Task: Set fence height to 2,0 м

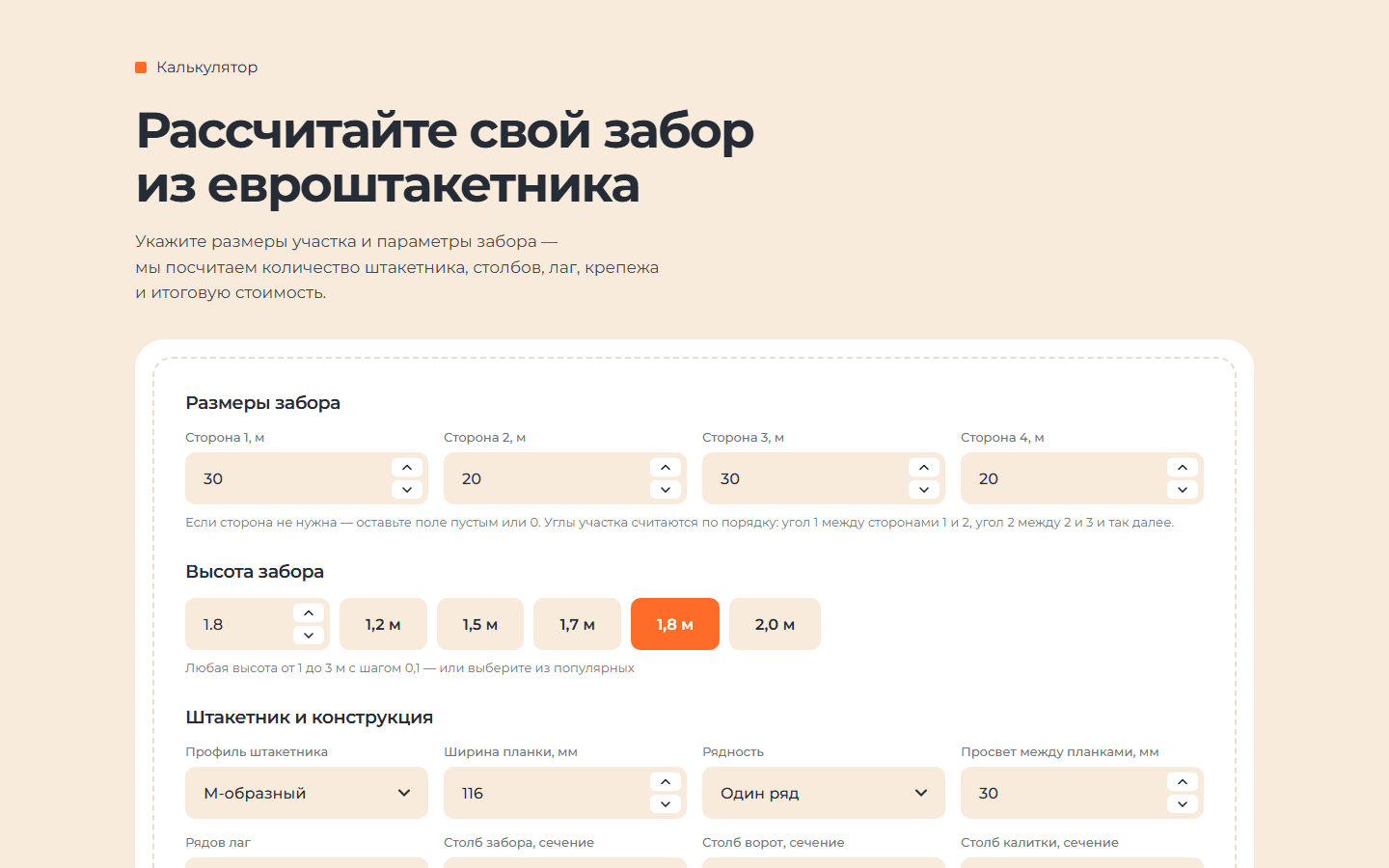Action: pos(775,624)
